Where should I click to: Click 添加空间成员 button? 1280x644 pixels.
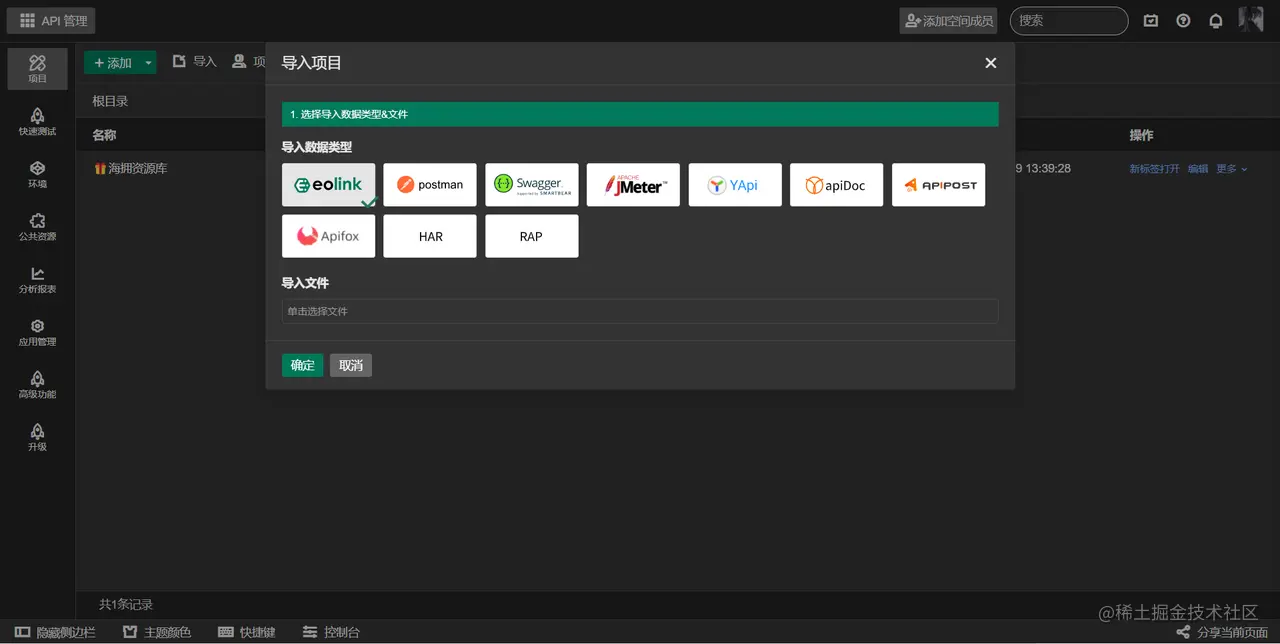point(948,20)
